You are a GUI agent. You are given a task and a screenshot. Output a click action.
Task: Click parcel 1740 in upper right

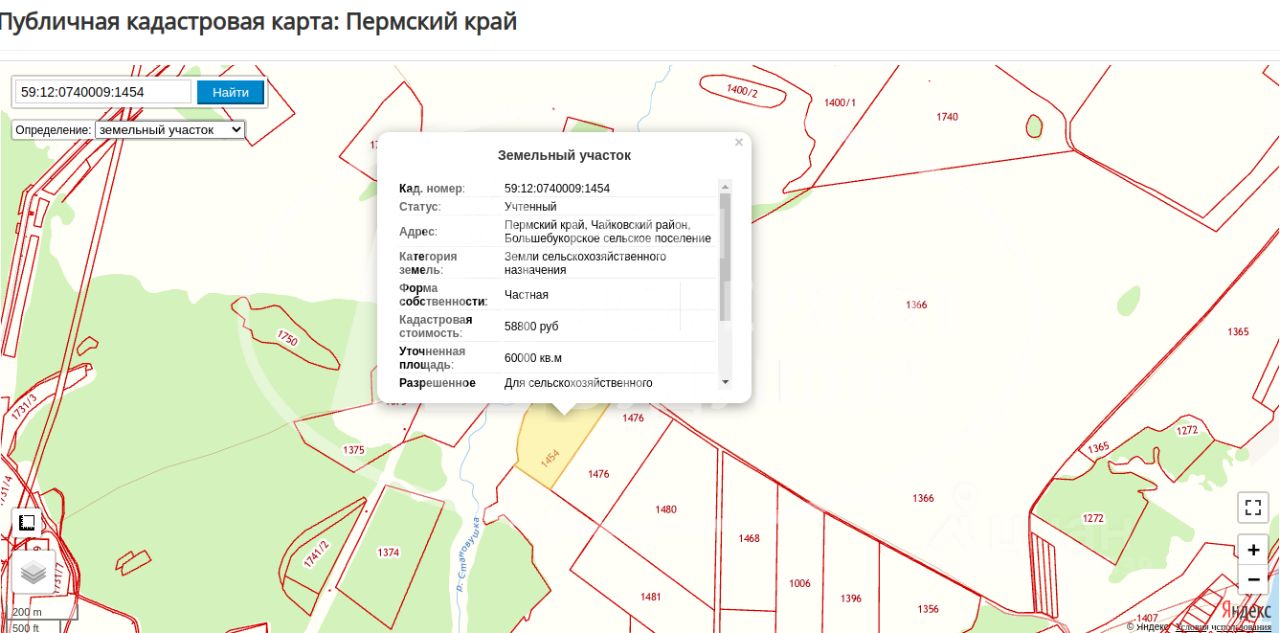click(947, 117)
